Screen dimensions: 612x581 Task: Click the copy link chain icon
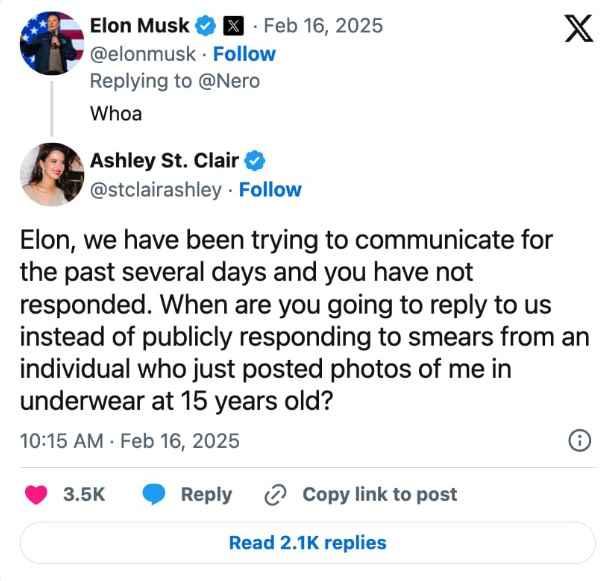tap(276, 494)
